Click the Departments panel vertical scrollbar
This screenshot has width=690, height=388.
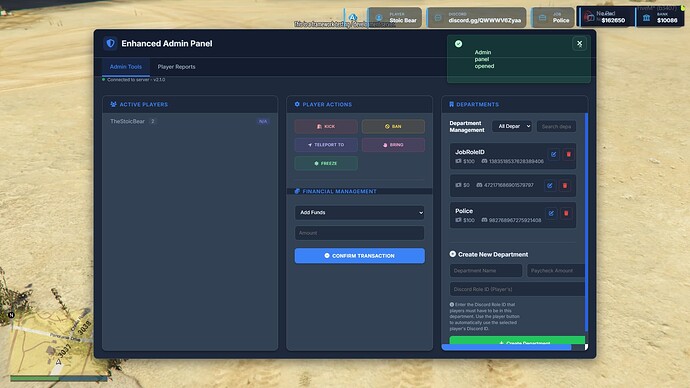(586, 222)
